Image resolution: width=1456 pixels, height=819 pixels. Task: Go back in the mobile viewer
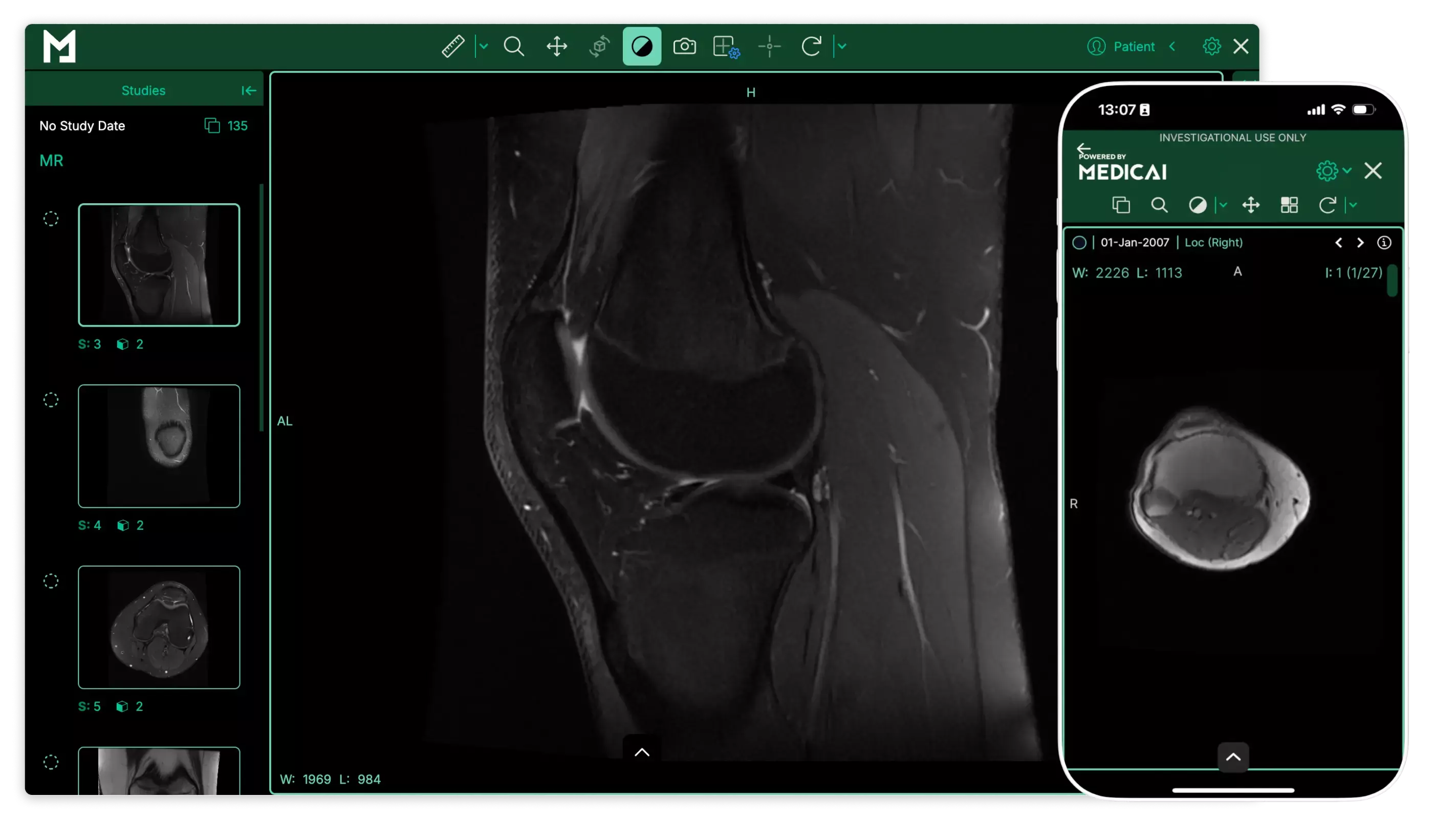[1083, 148]
